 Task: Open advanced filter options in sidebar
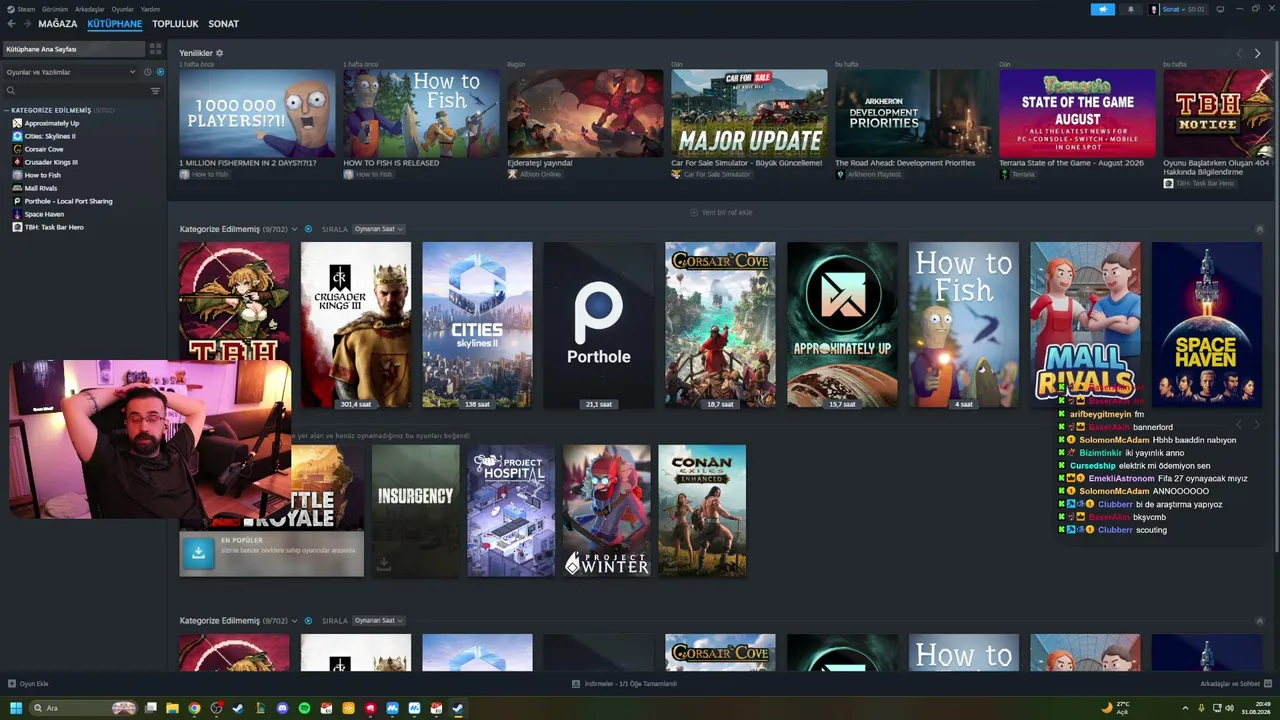point(155,91)
